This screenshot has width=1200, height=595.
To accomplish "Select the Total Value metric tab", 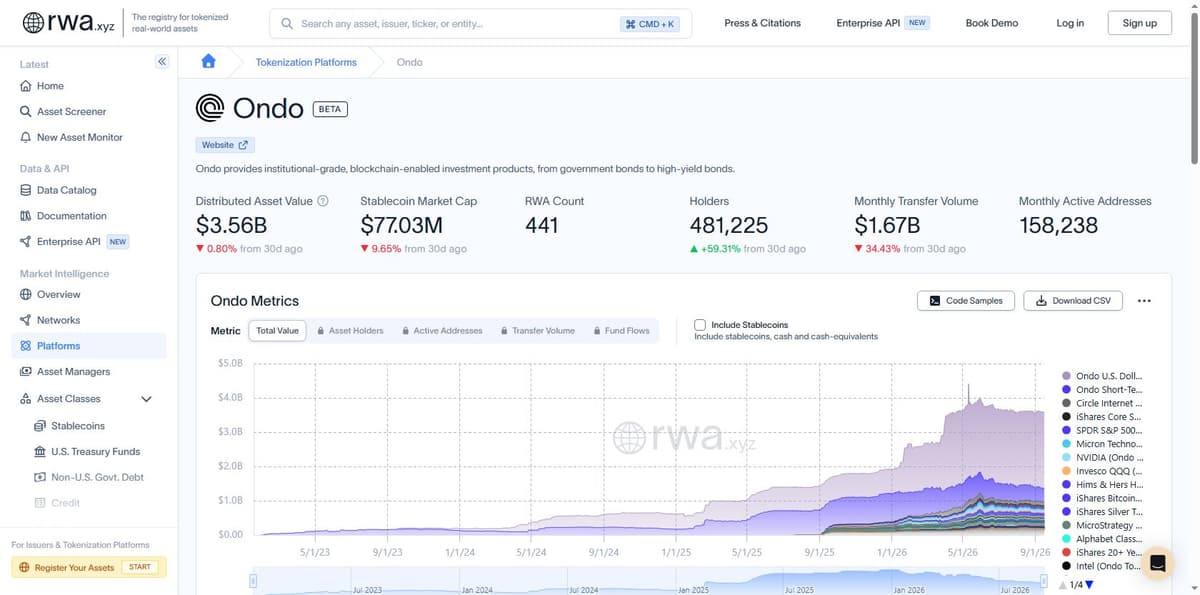I will pyautogui.click(x=277, y=331).
